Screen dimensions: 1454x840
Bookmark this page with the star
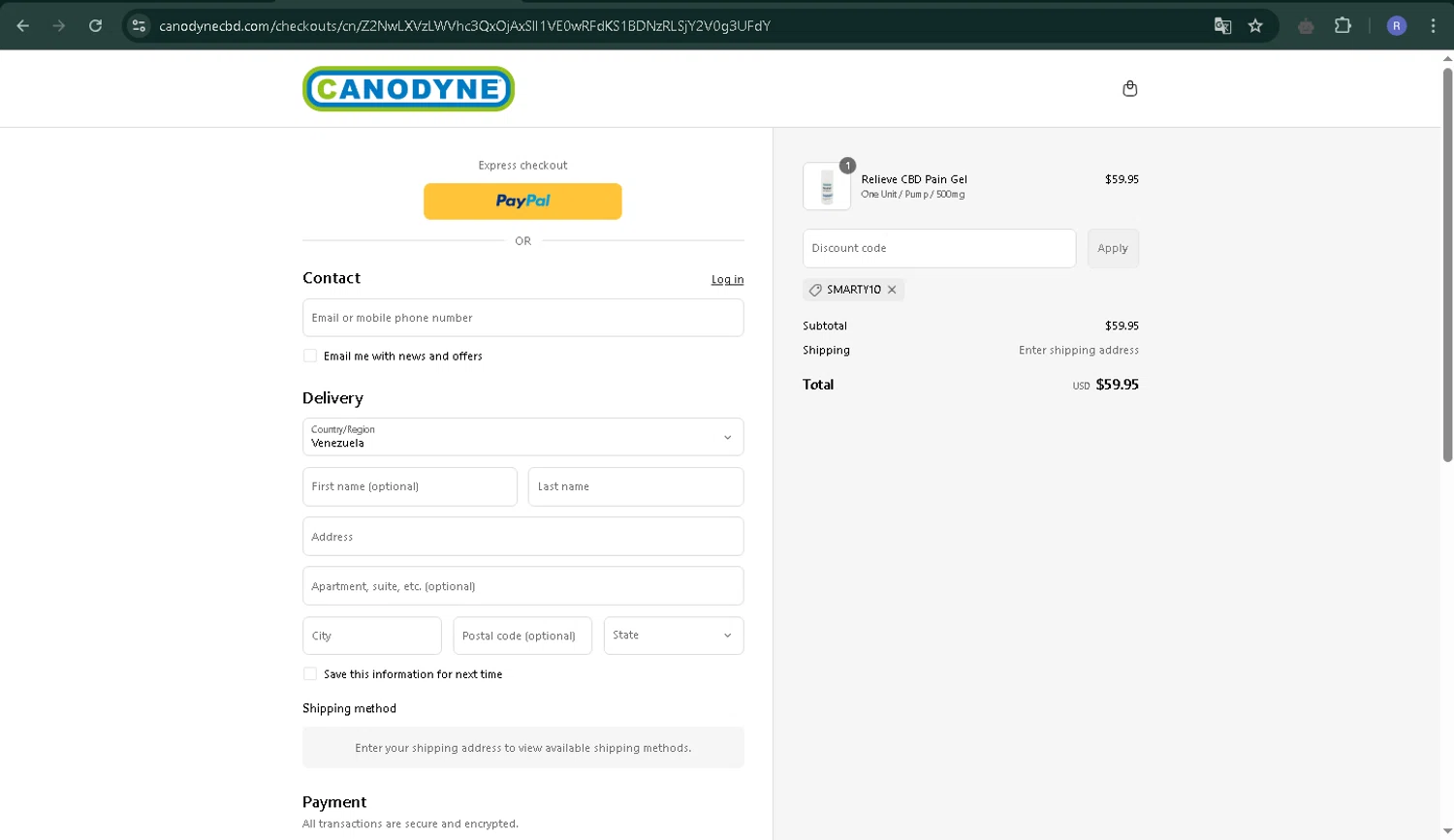(1255, 26)
